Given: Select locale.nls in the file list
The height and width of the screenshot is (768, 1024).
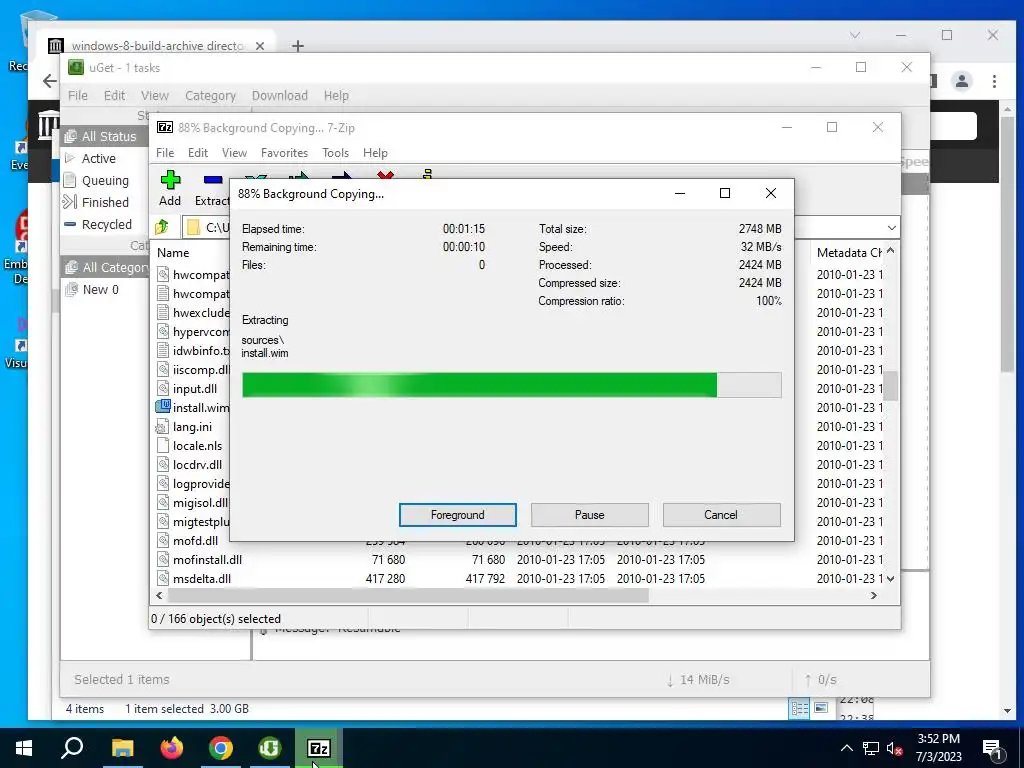Looking at the screenshot, I should [197, 445].
